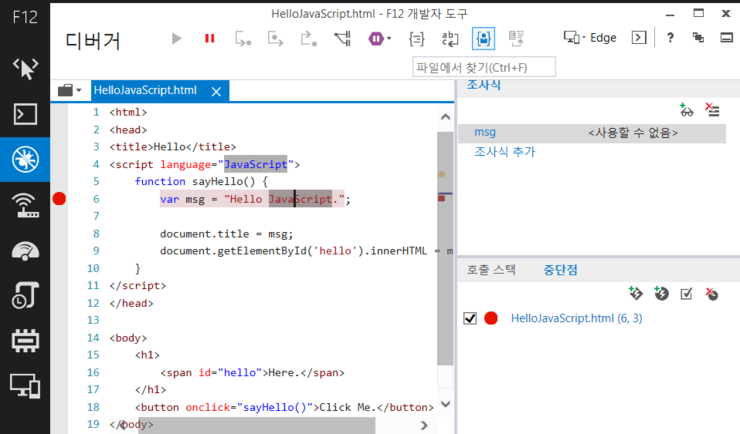Click the Continue play button

tap(177, 38)
